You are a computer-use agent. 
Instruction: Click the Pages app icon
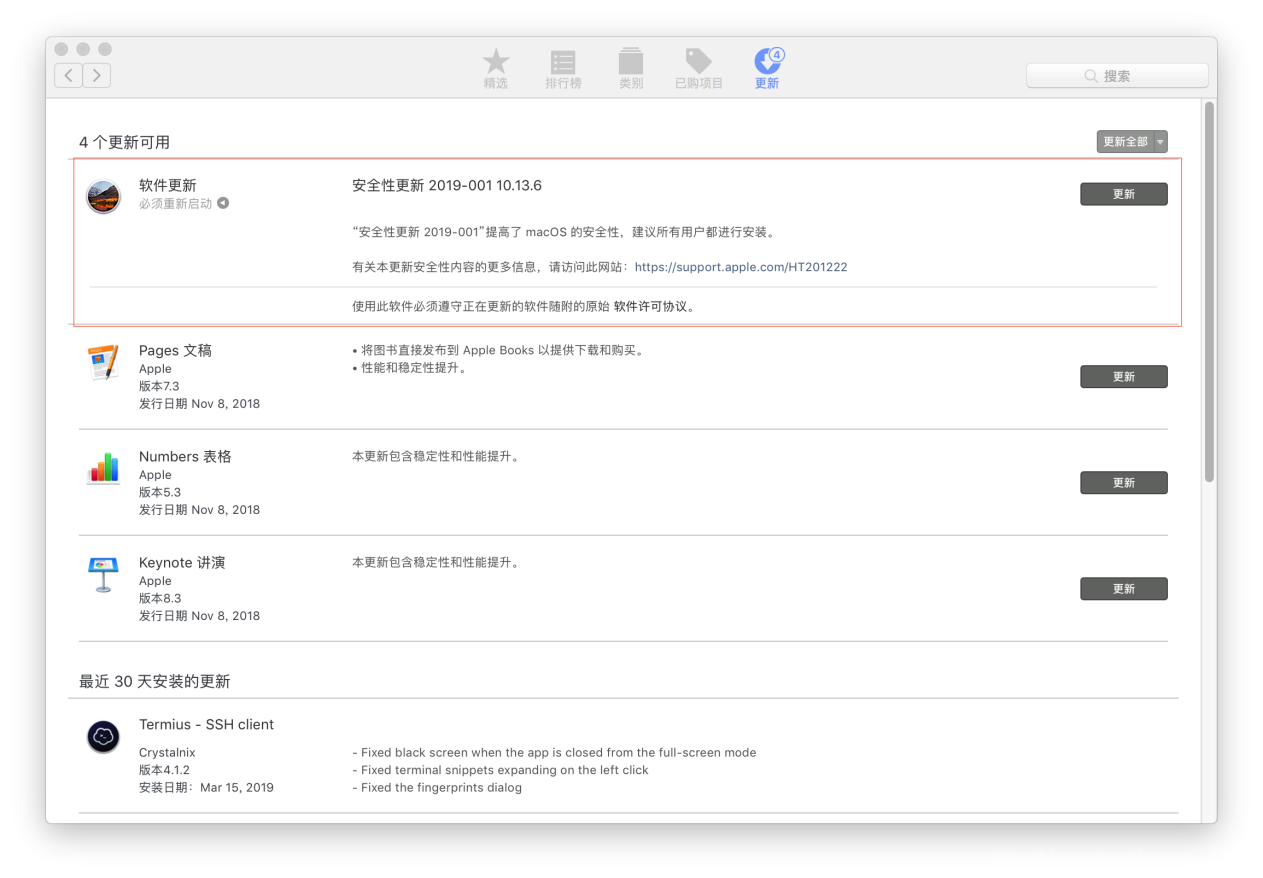(104, 362)
